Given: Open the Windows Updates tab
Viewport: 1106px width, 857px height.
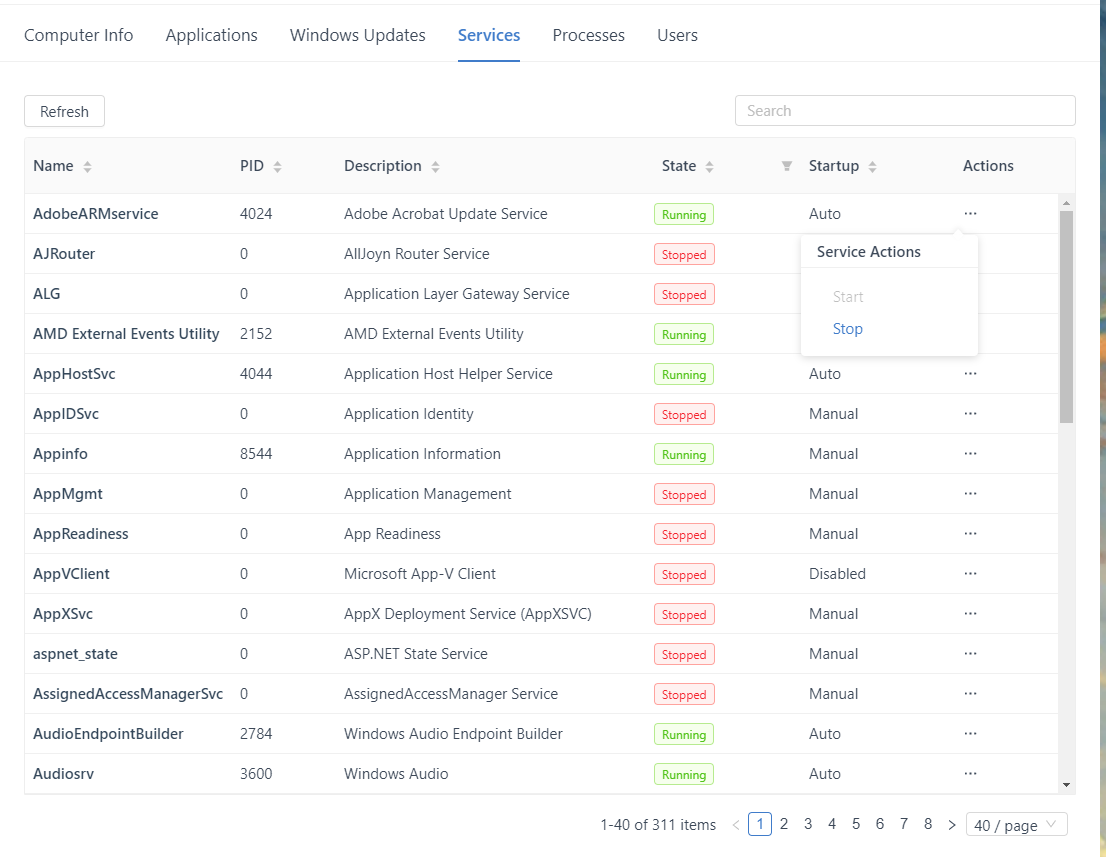Looking at the screenshot, I should click(357, 35).
